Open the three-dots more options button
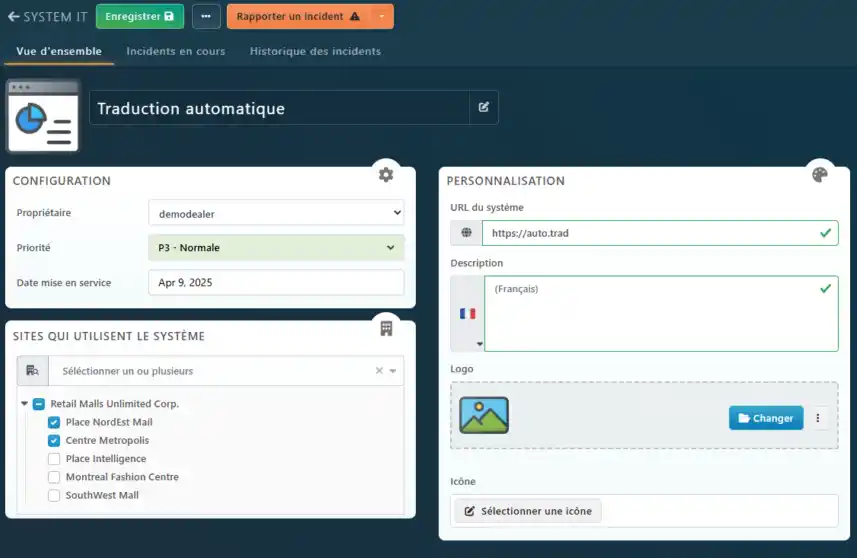 click(206, 16)
